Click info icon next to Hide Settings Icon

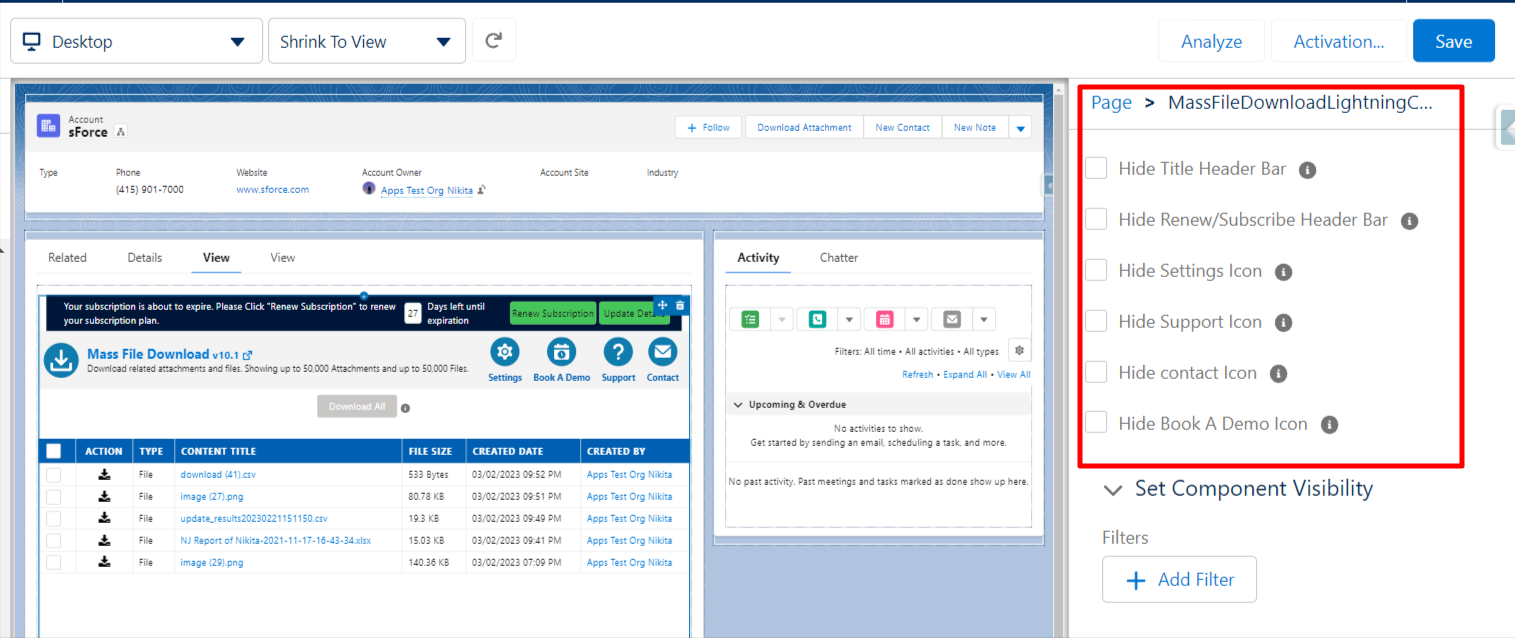[1284, 272]
